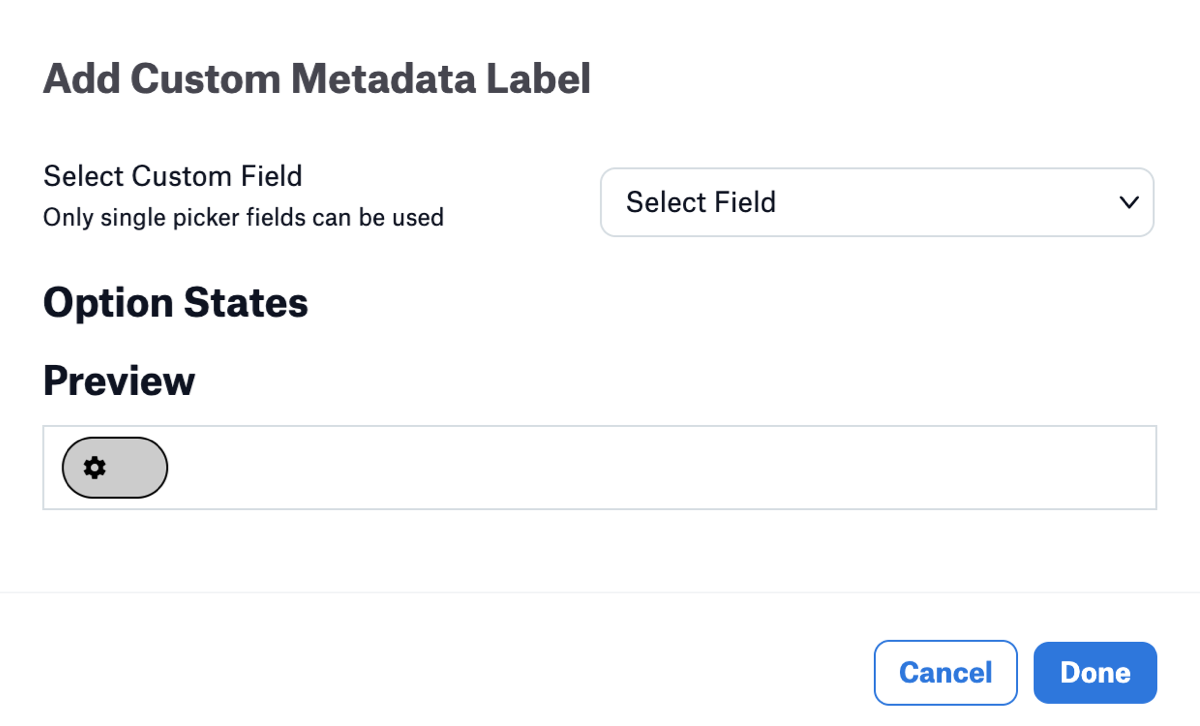Click the empty area of the Preview box
The image size is (1200, 726).
coord(660,468)
